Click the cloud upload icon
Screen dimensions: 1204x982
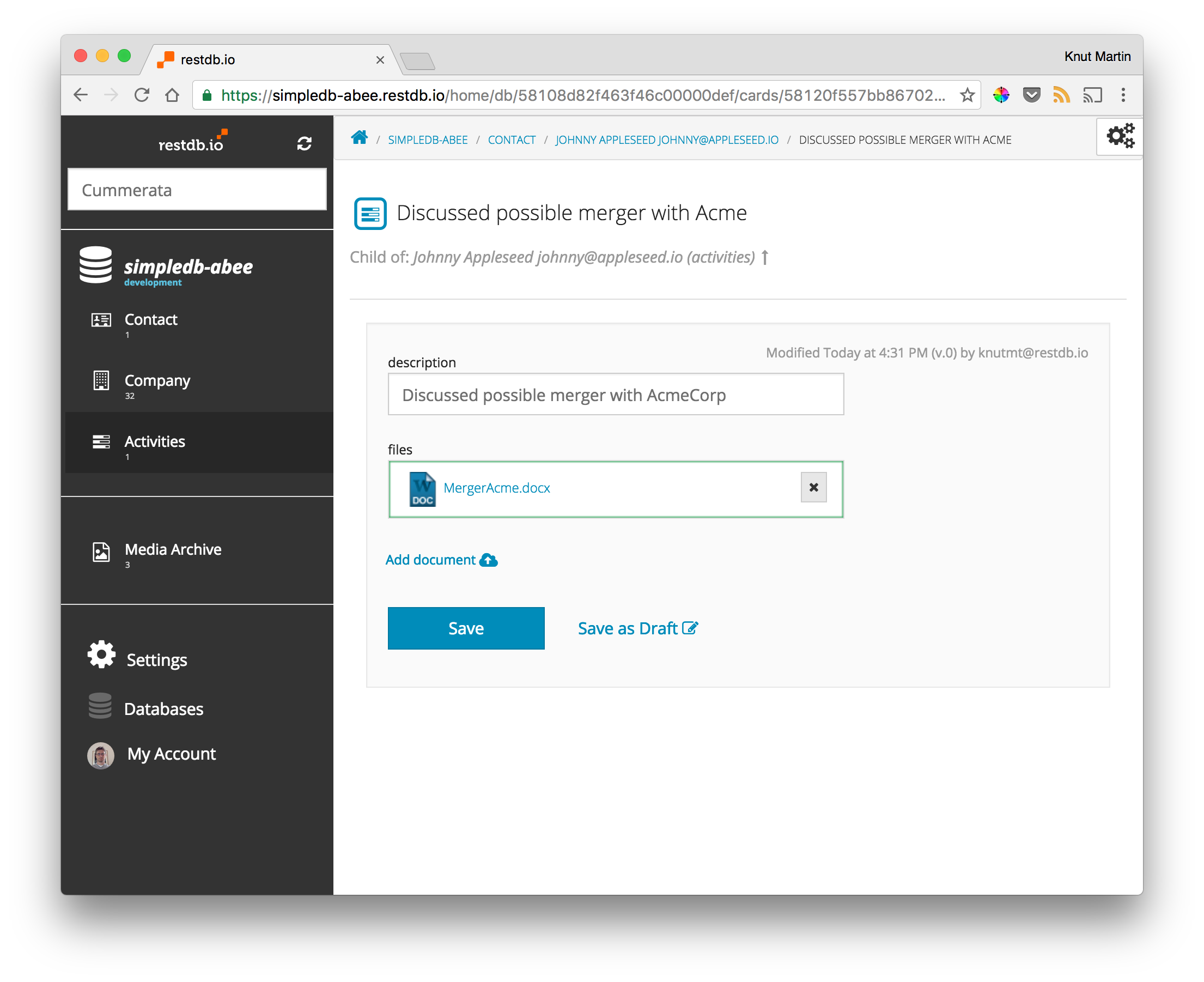pyautogui.click(x=488, y=560)
